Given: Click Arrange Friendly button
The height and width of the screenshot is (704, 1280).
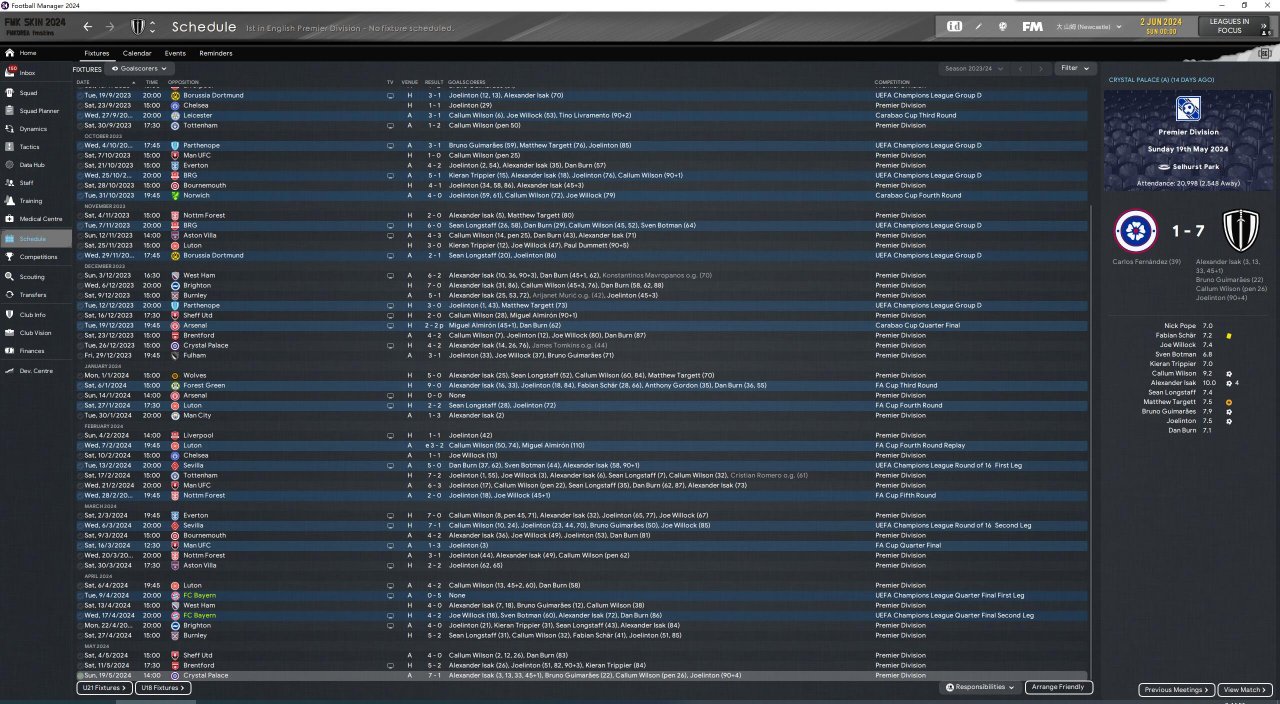Looking at the screenshot, I should point(1059,688).
